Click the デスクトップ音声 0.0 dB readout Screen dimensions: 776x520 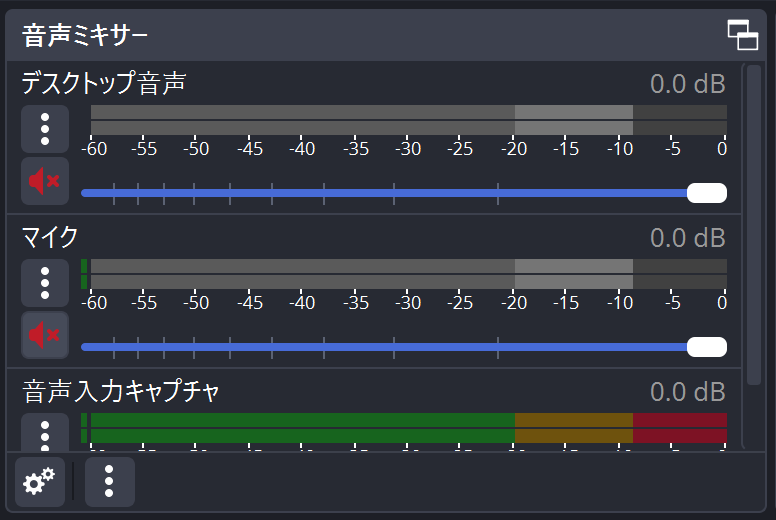click(687, 84)
